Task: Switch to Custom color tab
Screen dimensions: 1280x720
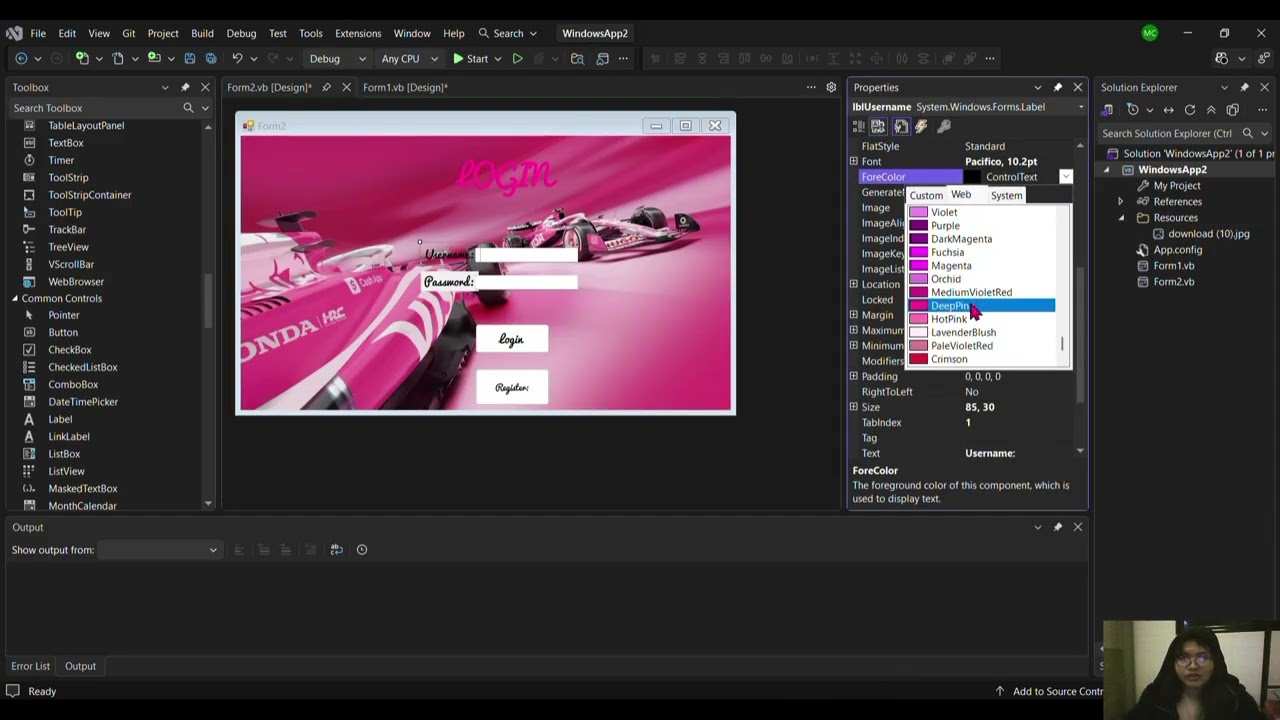Action: pyautogui.click(x=926, y=195)
